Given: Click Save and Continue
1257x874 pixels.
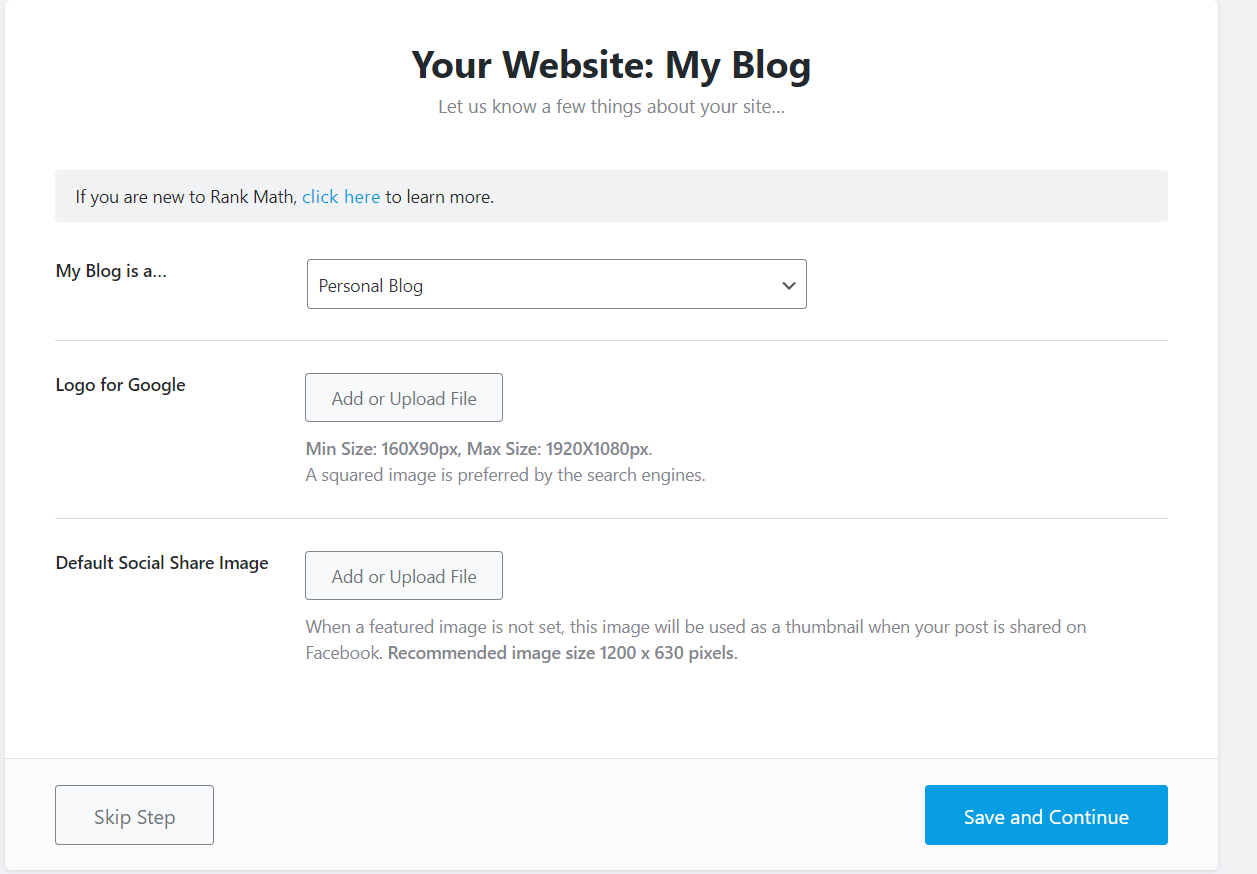Looking at the screenshot, I should pyautogui.click(x=1046, y=816).
